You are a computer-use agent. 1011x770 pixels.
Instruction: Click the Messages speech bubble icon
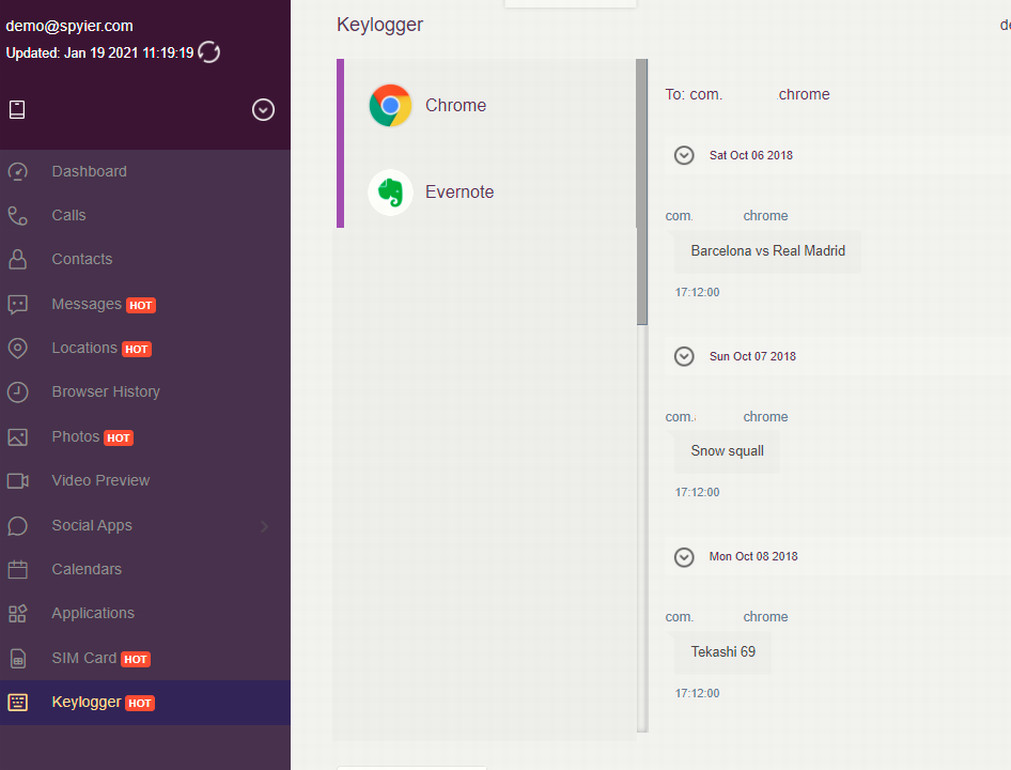click(x=17, y=304)
